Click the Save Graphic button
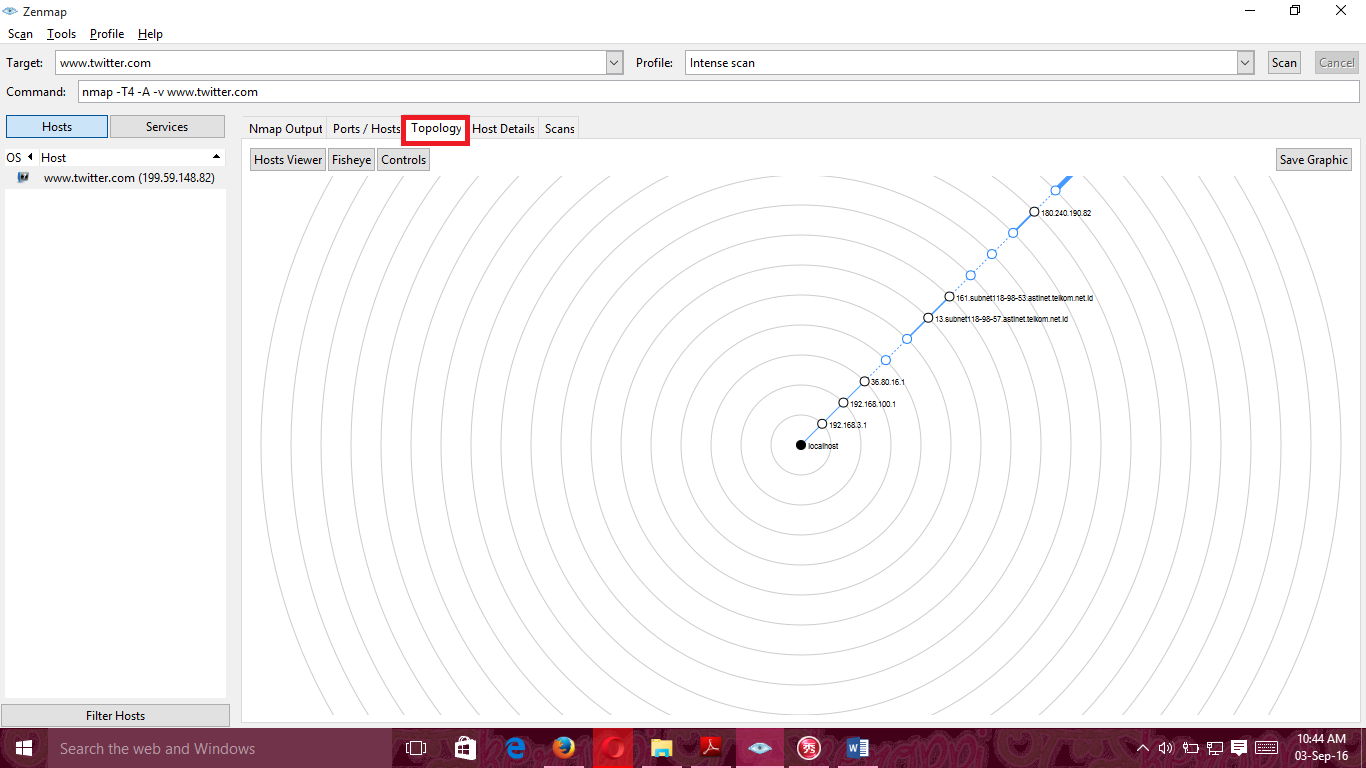 1313,159
